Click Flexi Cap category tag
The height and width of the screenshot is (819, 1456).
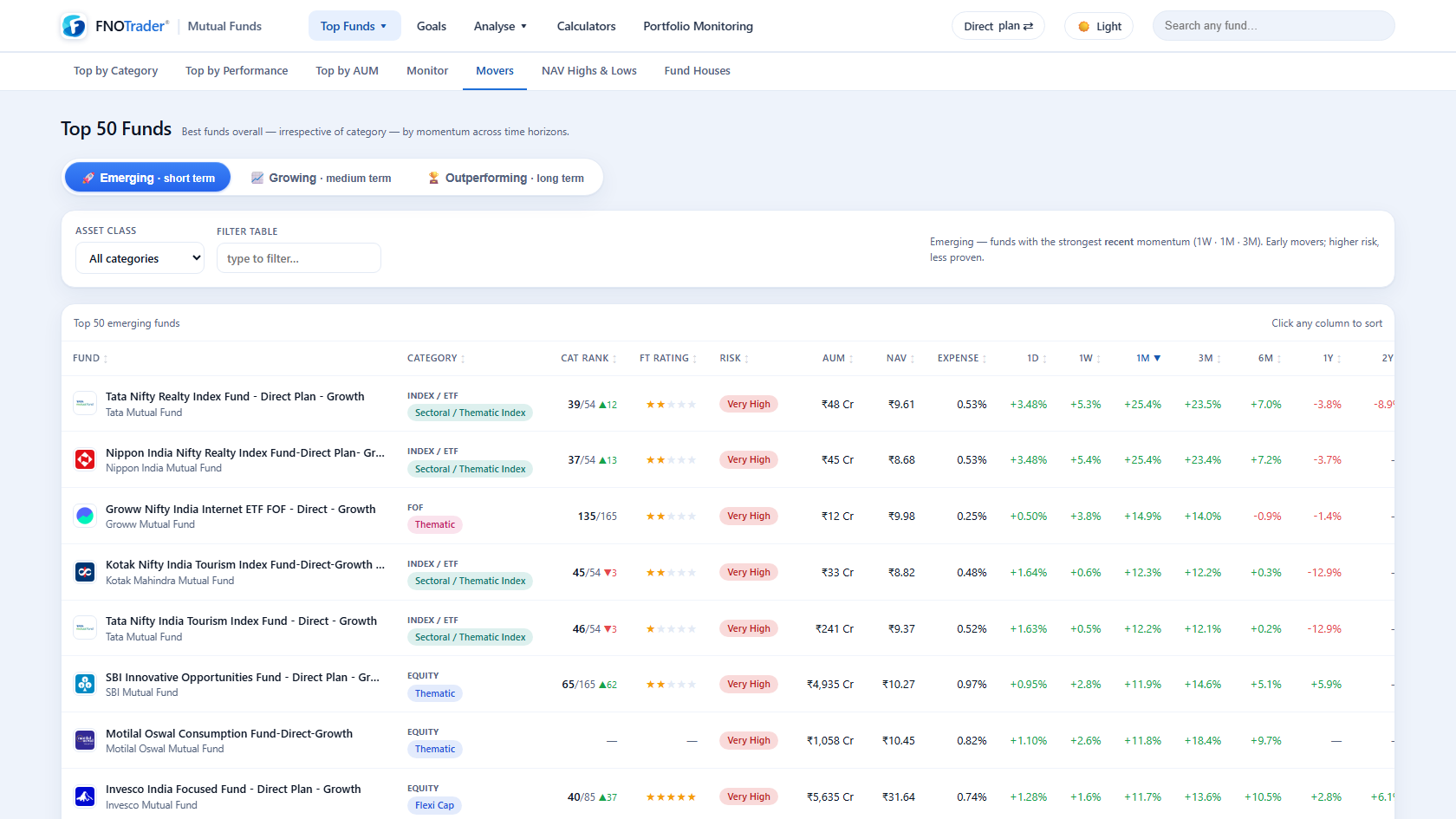pyautogui.click(x=434, y=805)
